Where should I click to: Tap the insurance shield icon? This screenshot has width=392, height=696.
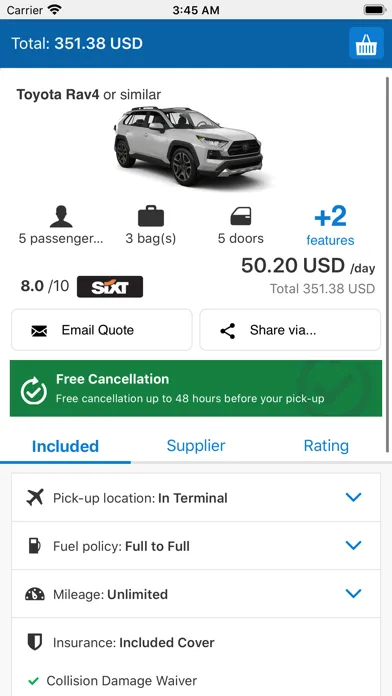pyautogui.click(x=35, y=642)
